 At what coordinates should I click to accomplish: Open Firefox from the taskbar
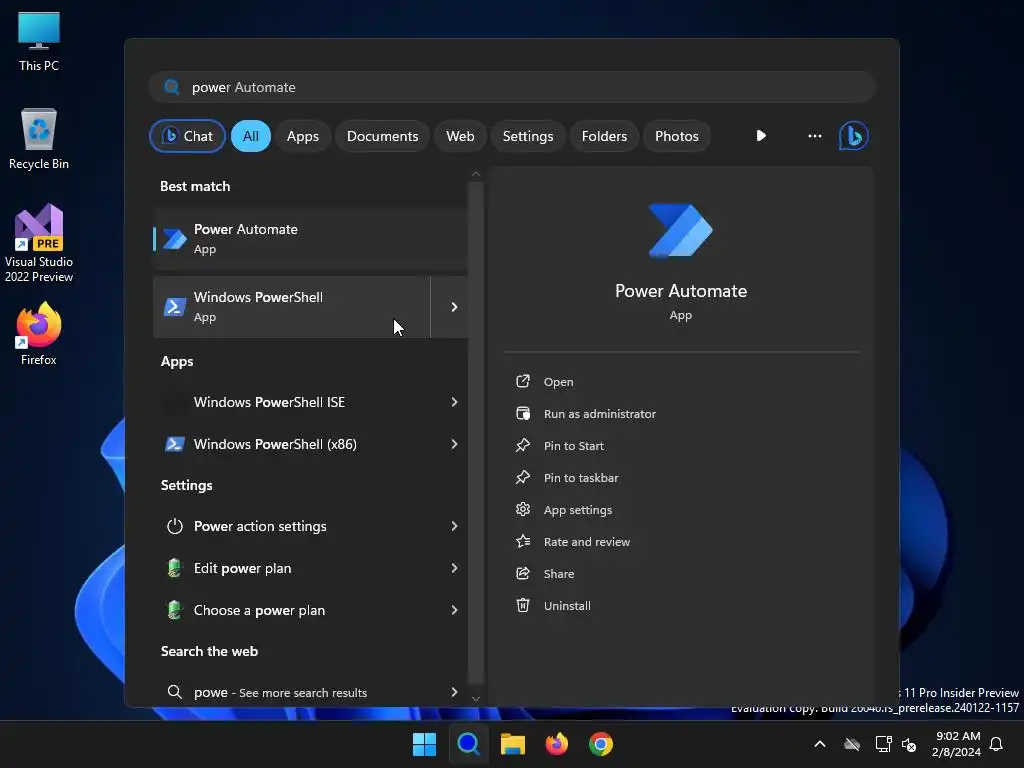coord(556,744)
